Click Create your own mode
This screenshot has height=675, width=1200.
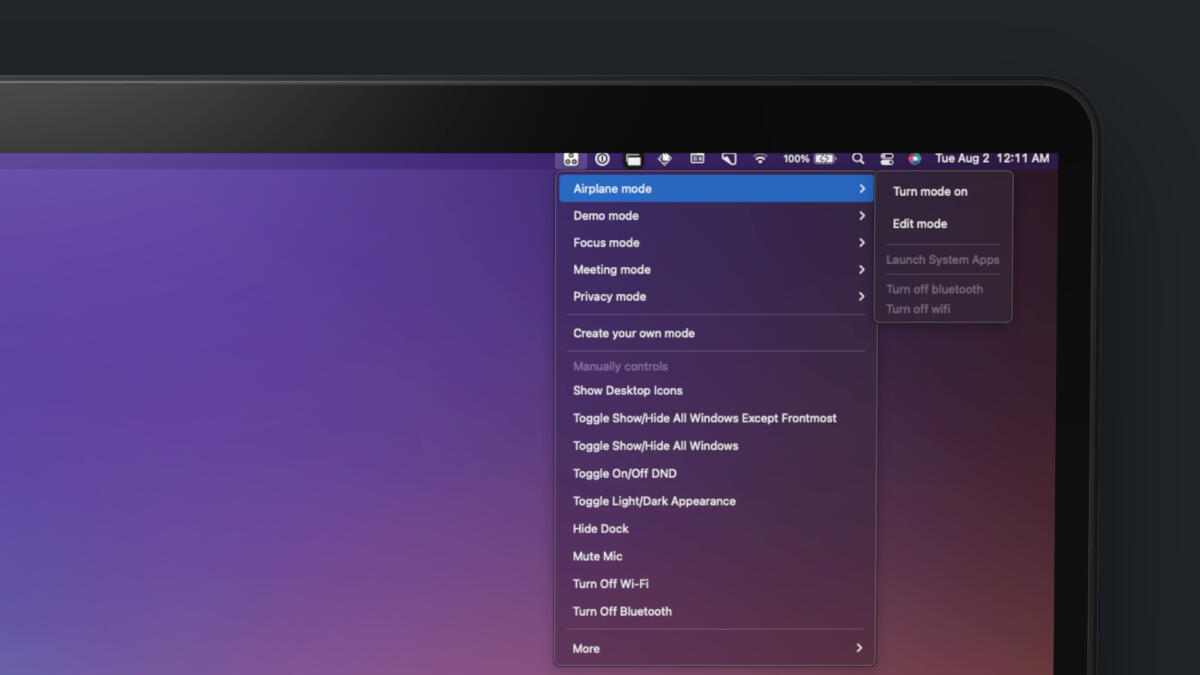[x=633, y=334]
